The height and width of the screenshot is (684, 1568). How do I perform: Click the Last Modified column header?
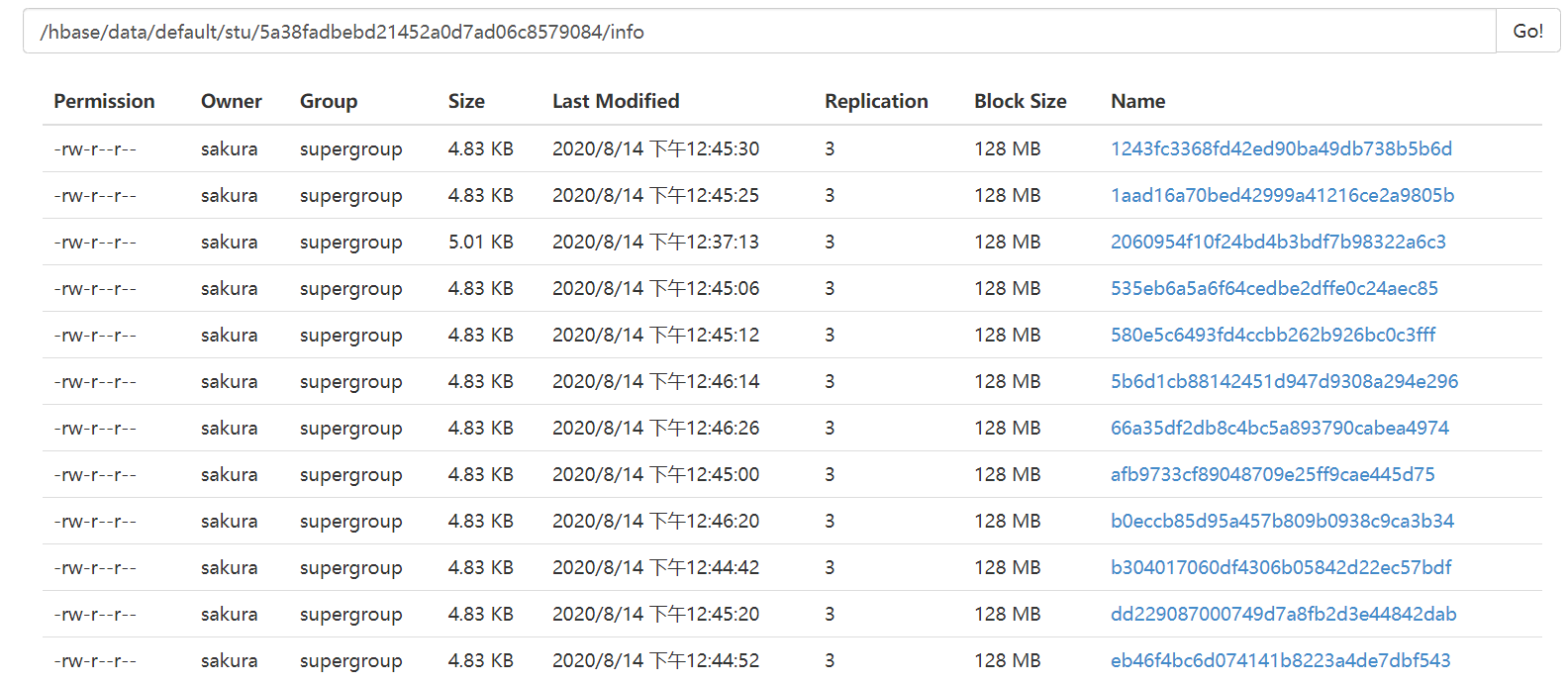coord(616,101)
